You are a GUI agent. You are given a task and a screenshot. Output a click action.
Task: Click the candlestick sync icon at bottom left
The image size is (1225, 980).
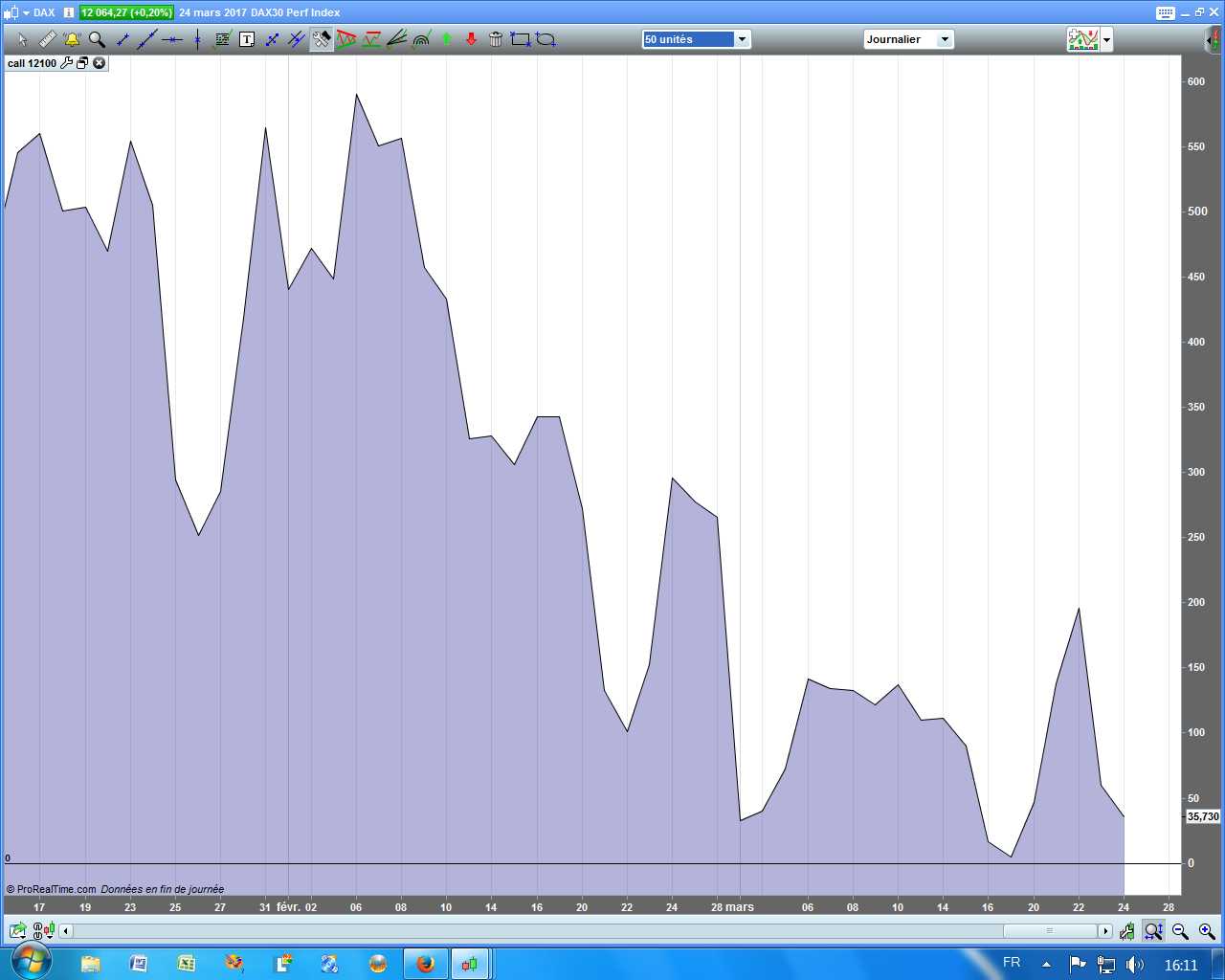click(44, 930)
